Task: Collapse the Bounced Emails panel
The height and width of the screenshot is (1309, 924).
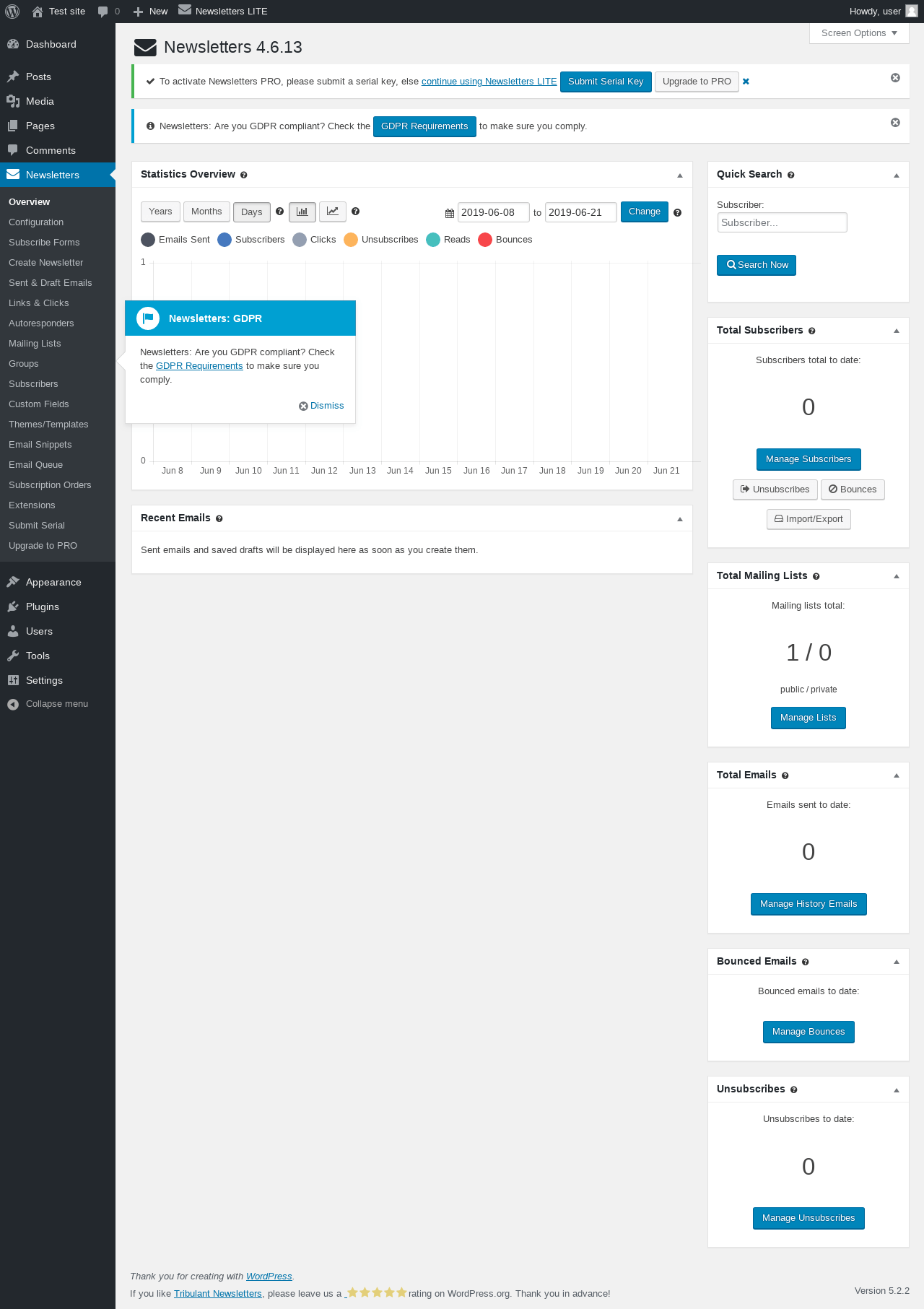Action: [897, 962]
